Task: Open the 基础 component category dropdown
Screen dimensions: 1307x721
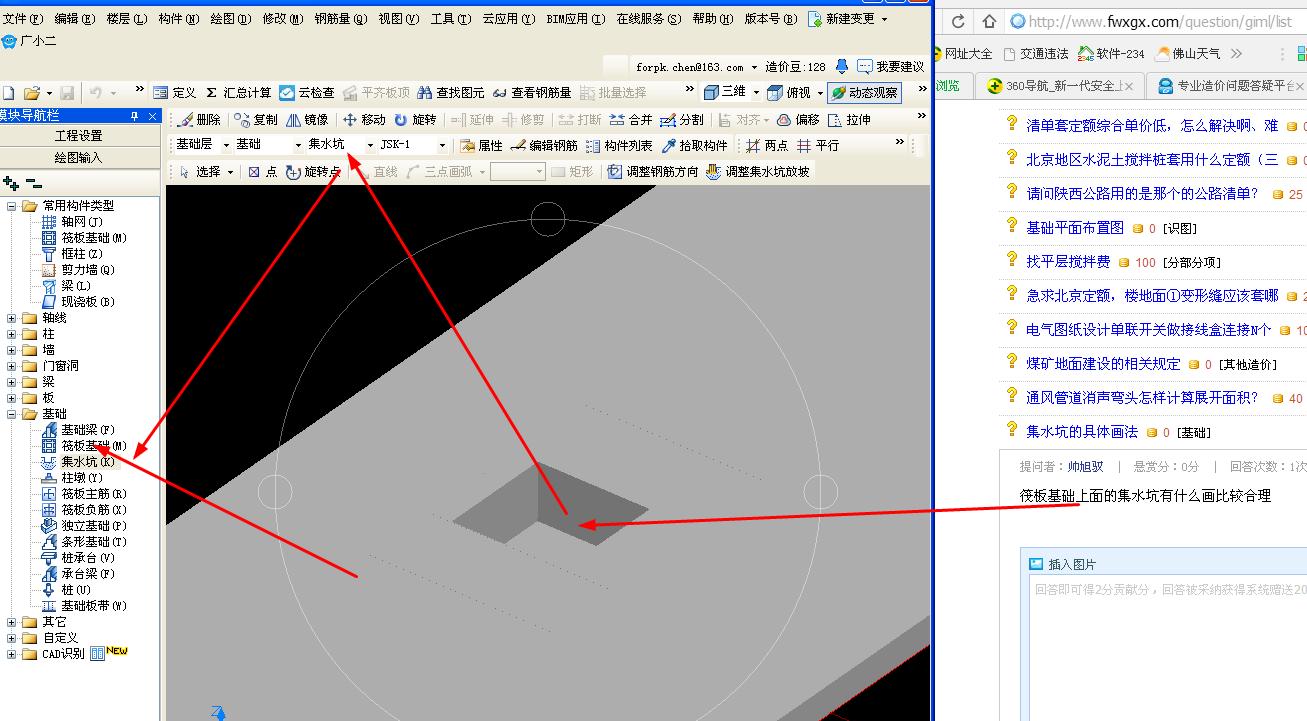Action: pos(298,145)
